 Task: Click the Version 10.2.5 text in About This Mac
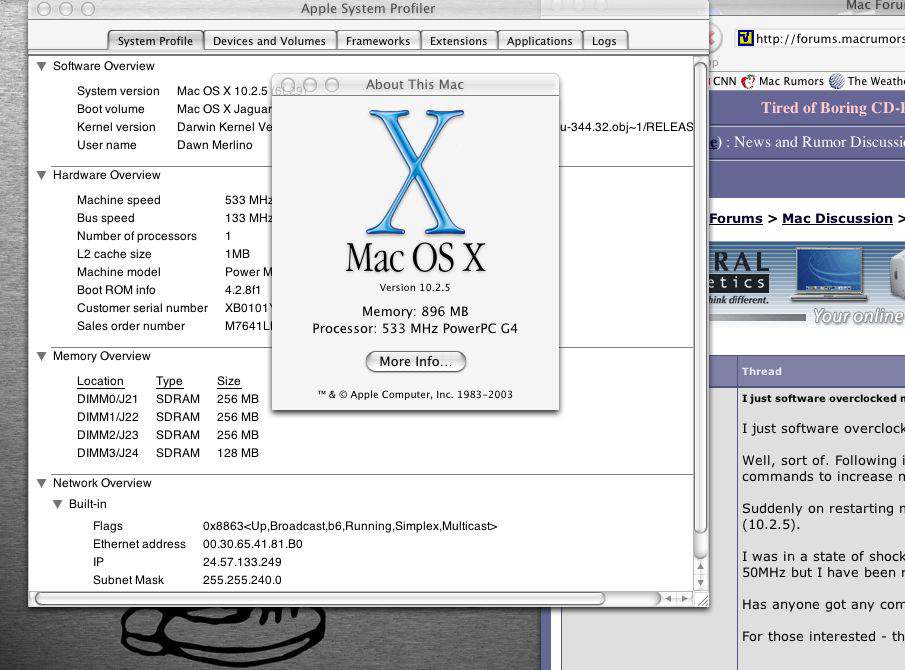pos(414,287)
